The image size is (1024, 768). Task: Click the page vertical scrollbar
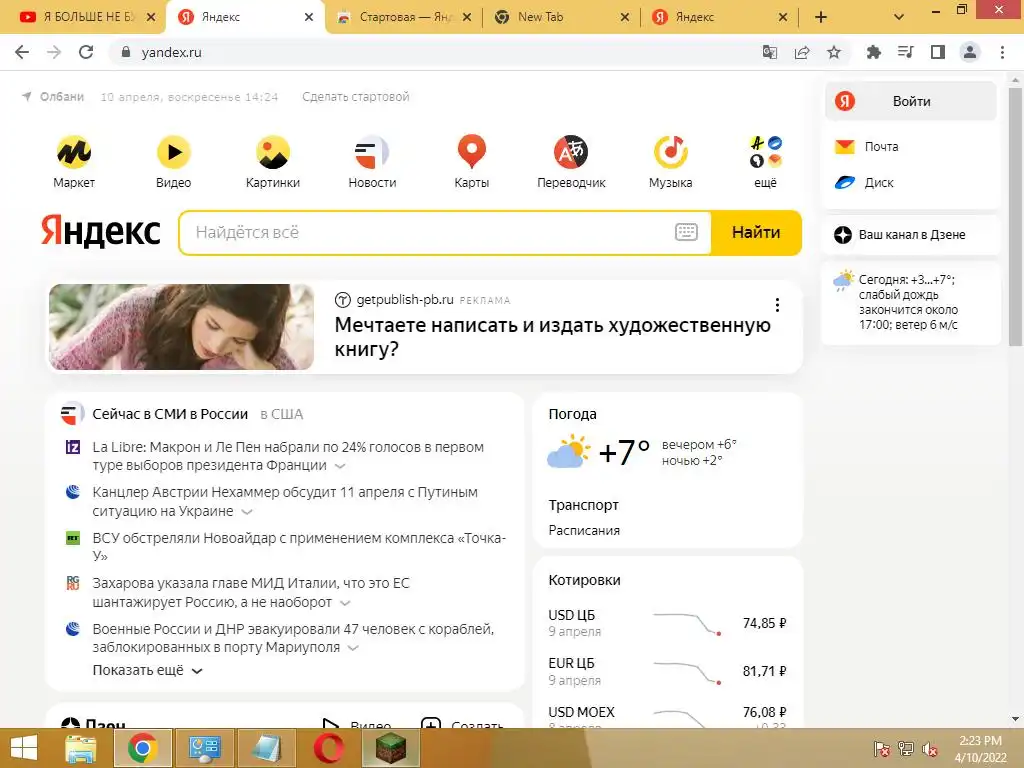tap(1016, 216)
